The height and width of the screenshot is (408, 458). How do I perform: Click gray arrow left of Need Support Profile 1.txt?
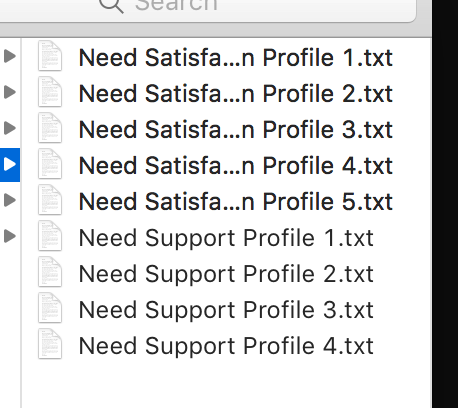pyautogui.click(x=10, y=236)
